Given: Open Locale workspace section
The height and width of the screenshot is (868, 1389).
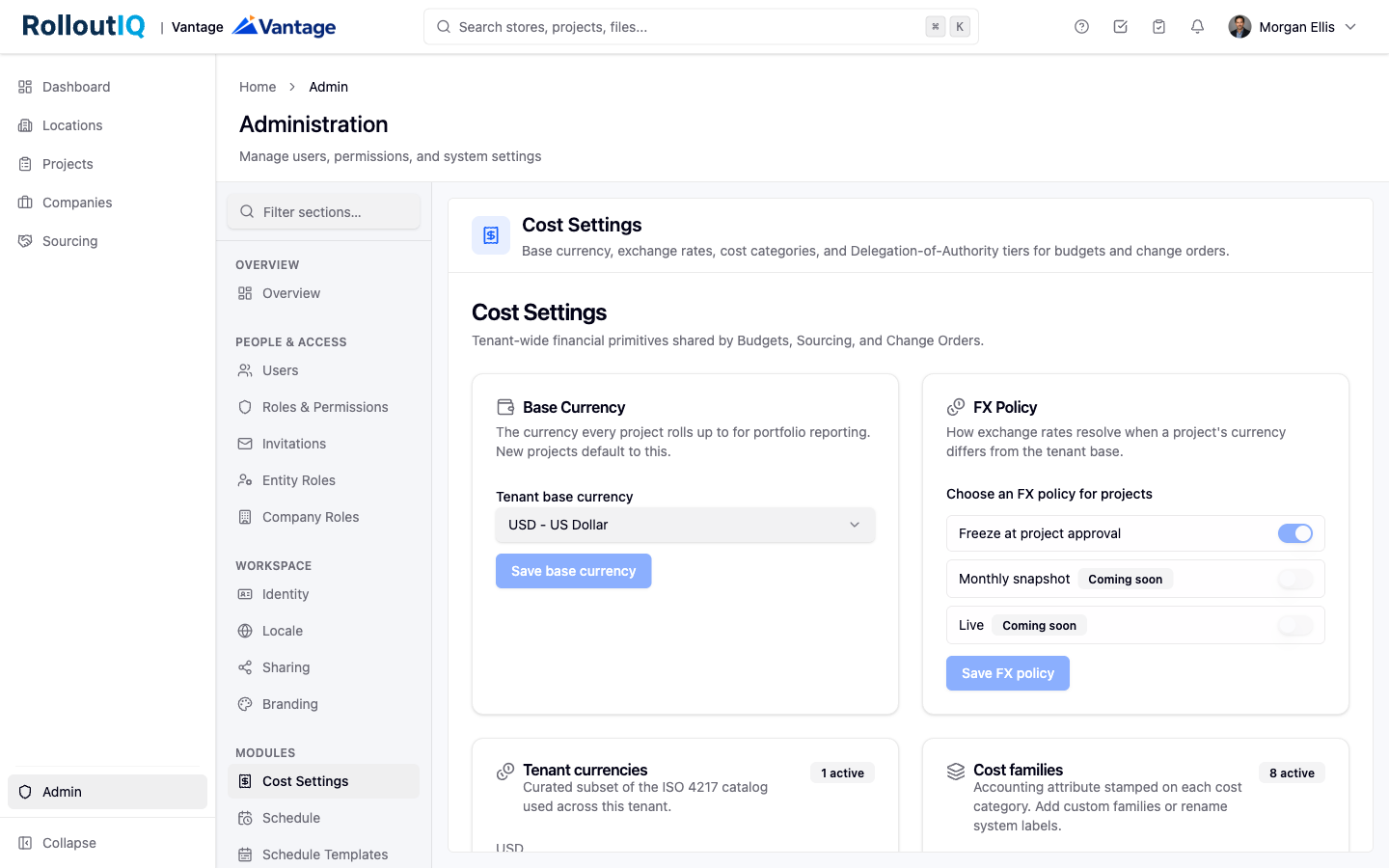Looking at the screenshot, I should pos(324,631).
